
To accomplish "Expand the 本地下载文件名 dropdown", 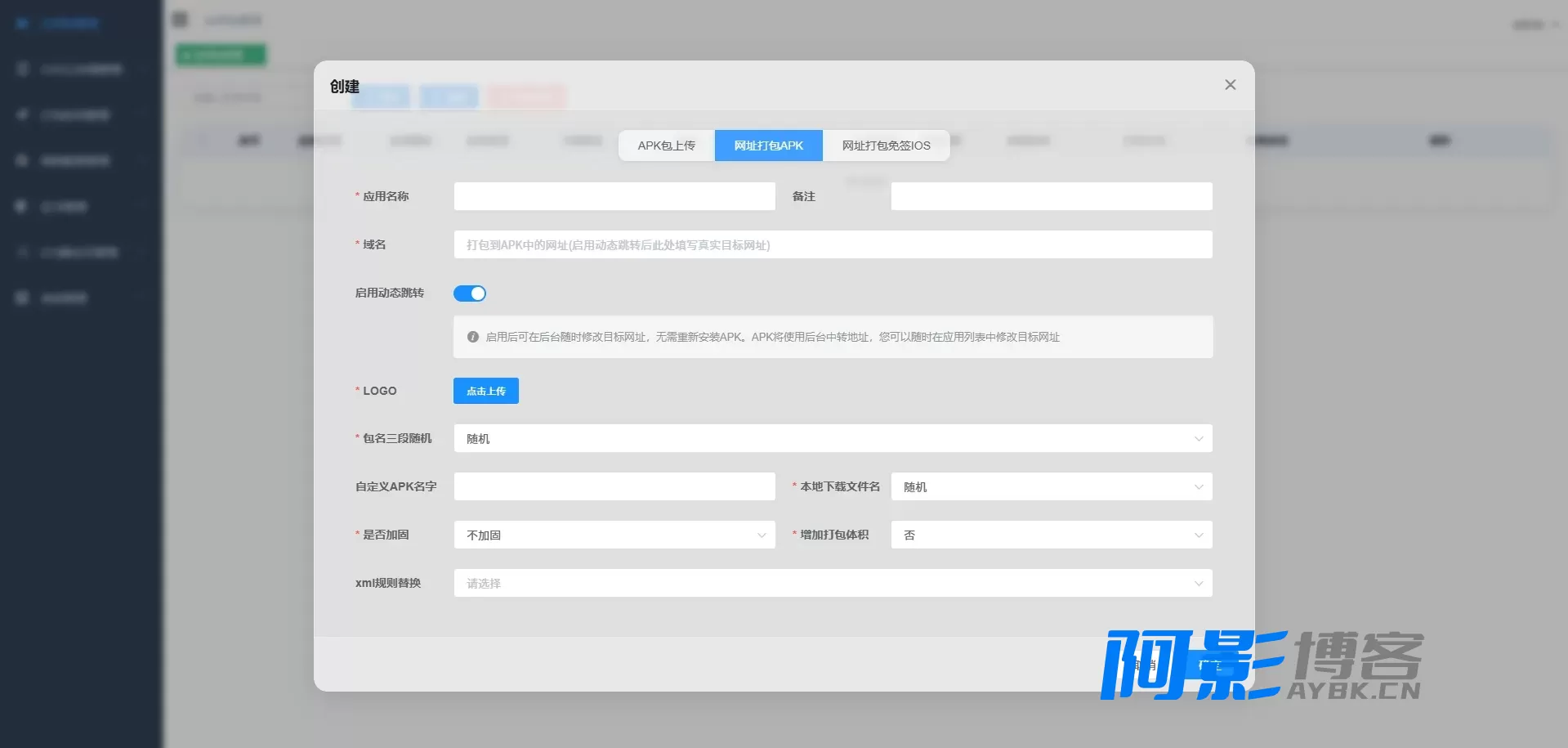I will 1052,486.
